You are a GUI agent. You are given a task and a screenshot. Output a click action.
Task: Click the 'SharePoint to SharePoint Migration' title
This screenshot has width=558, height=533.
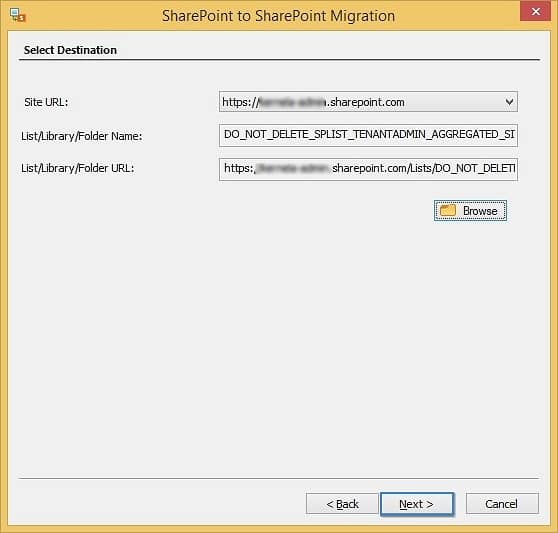278,16
